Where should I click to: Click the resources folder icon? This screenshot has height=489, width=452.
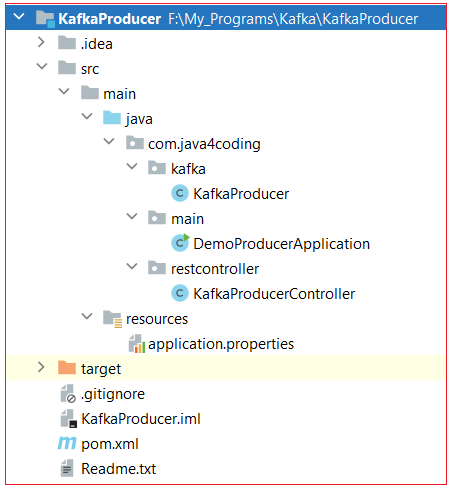tap(113, 319)
